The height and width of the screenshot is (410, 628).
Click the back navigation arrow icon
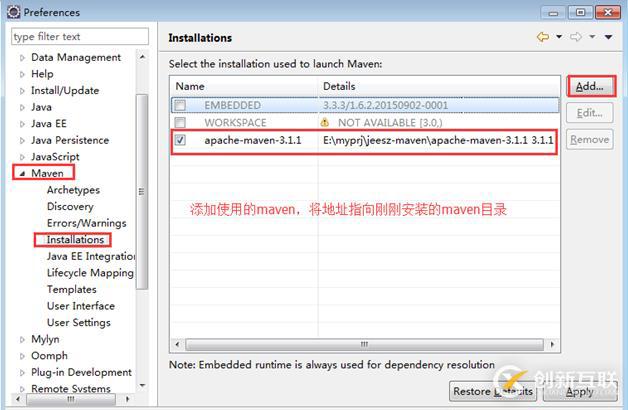point(543,37)
